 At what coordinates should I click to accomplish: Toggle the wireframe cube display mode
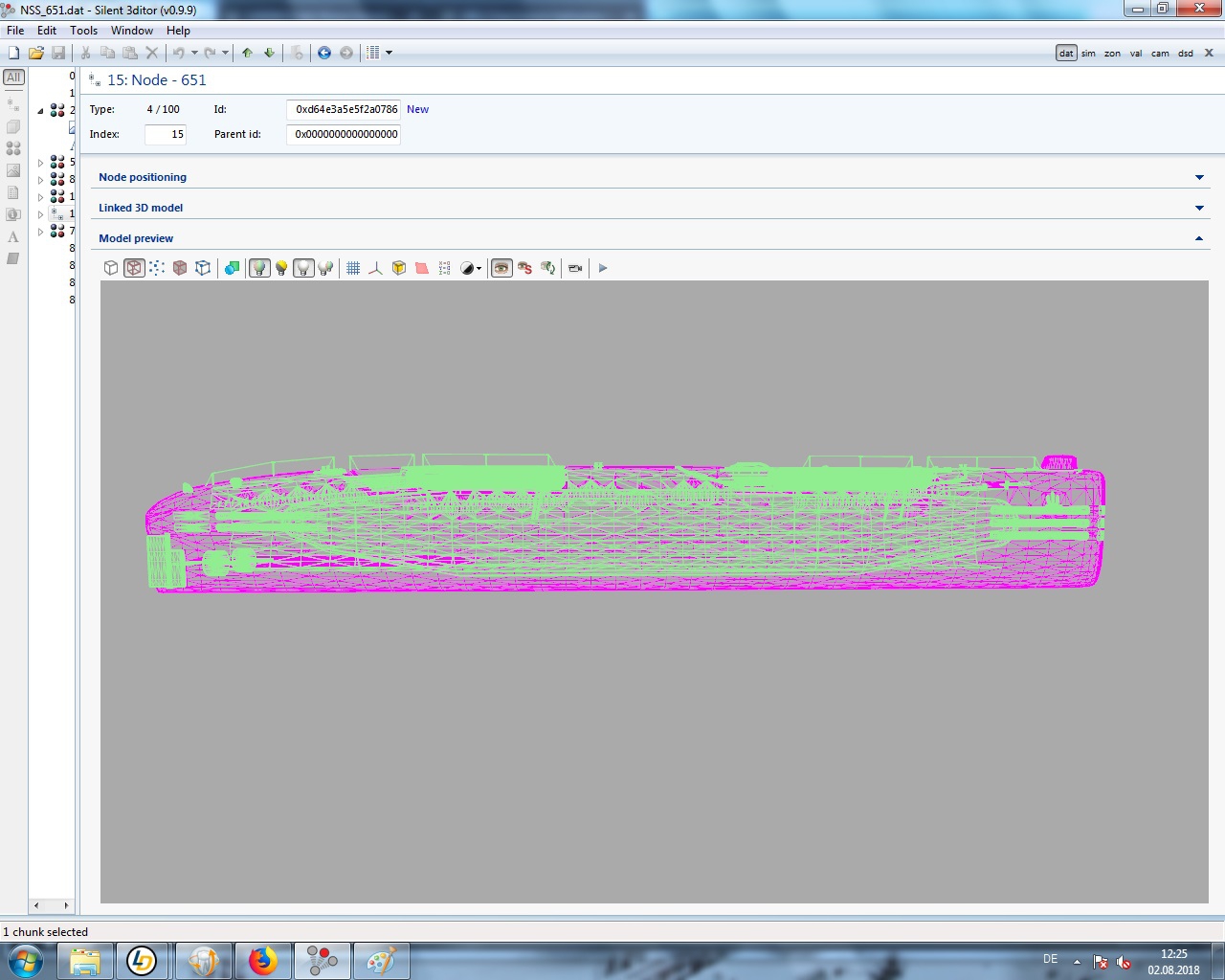[x=134, y=268]
